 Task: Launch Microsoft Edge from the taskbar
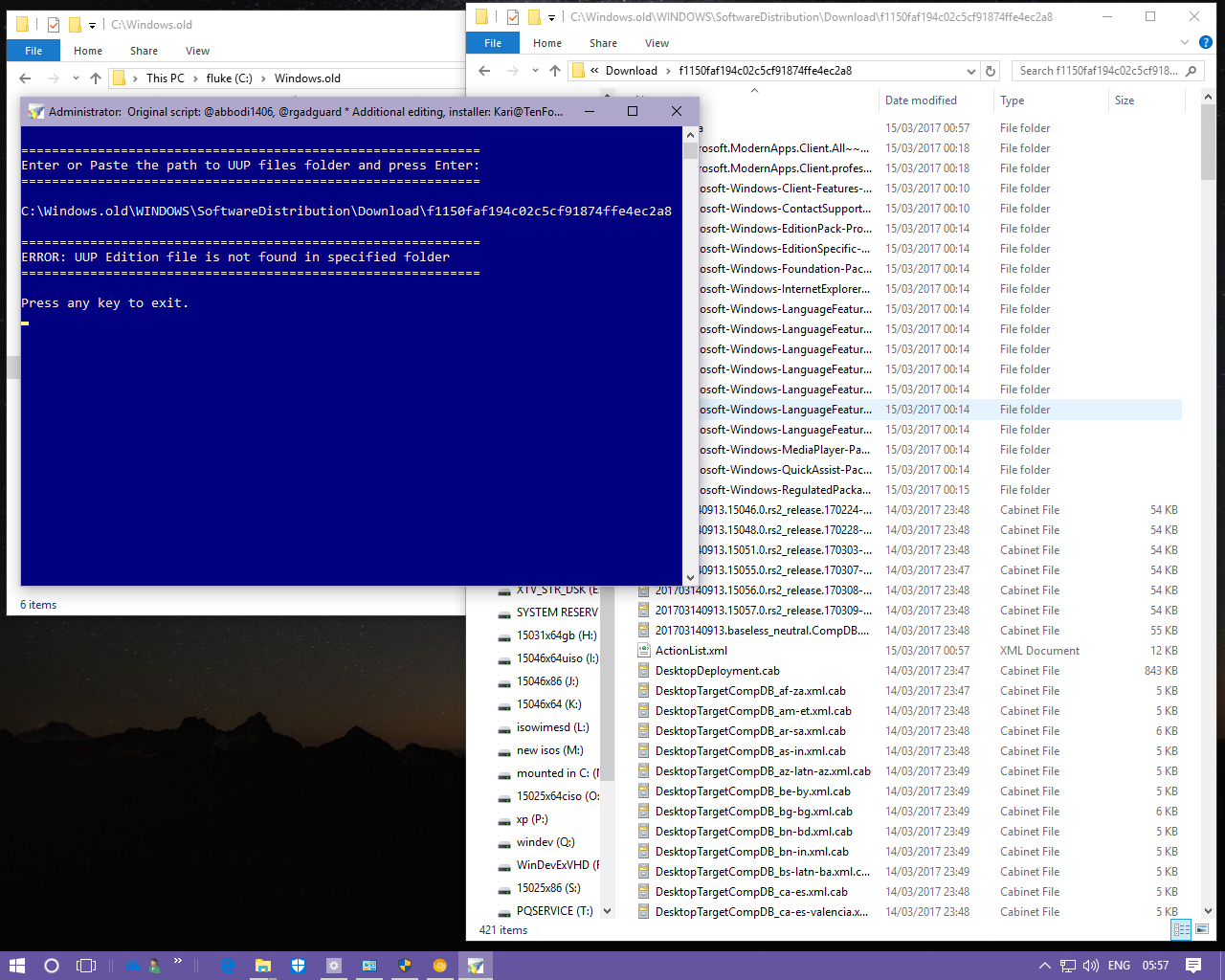point(228,966)
